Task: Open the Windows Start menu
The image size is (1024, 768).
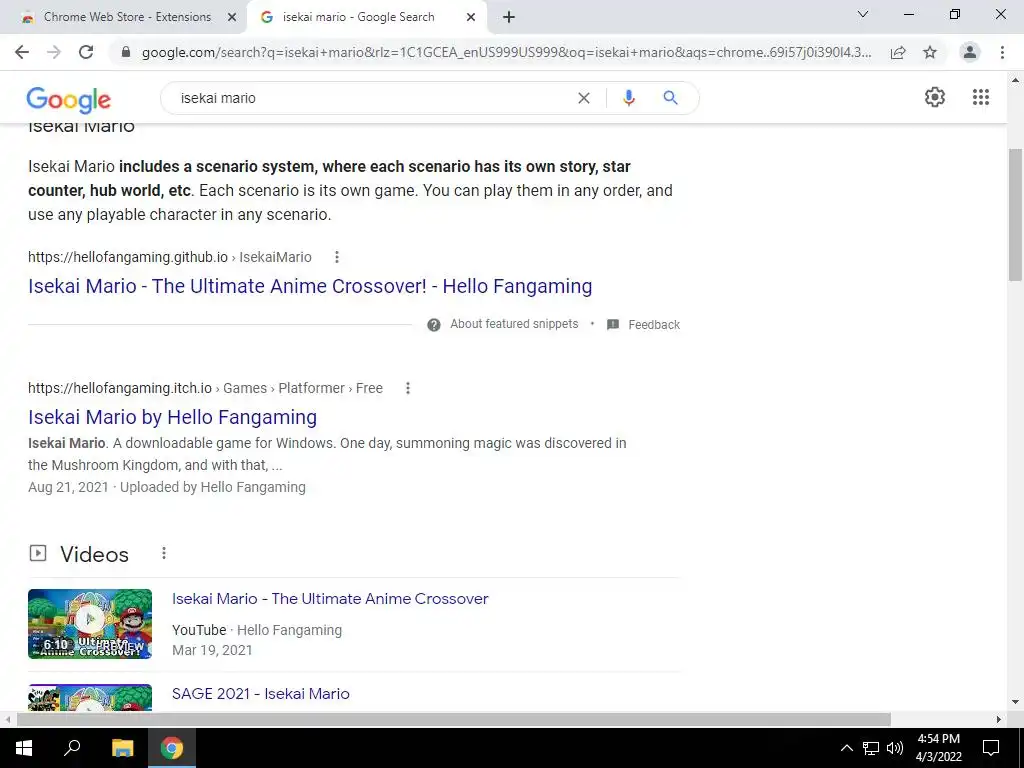Action: (x=24, y=748)
